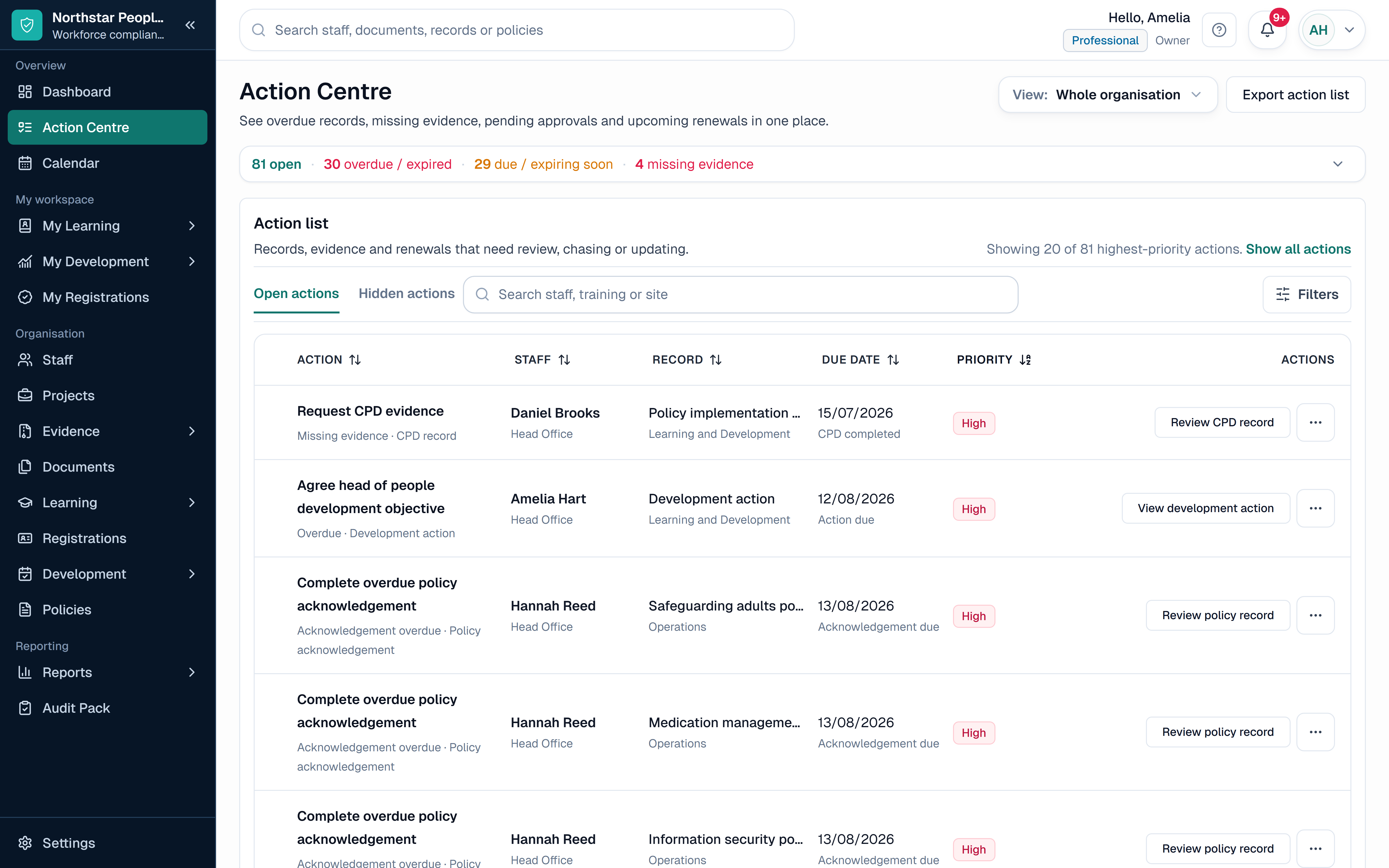
Task: Expand the My Learning submenu chevron
Action: [192, 226]
